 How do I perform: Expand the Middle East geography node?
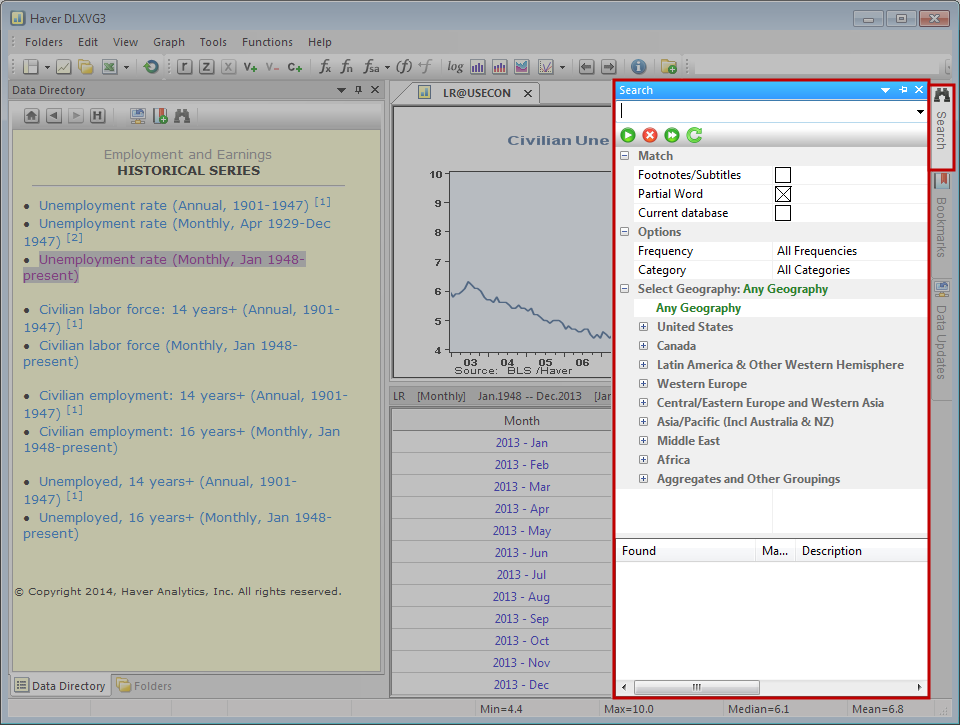[643, 440]
